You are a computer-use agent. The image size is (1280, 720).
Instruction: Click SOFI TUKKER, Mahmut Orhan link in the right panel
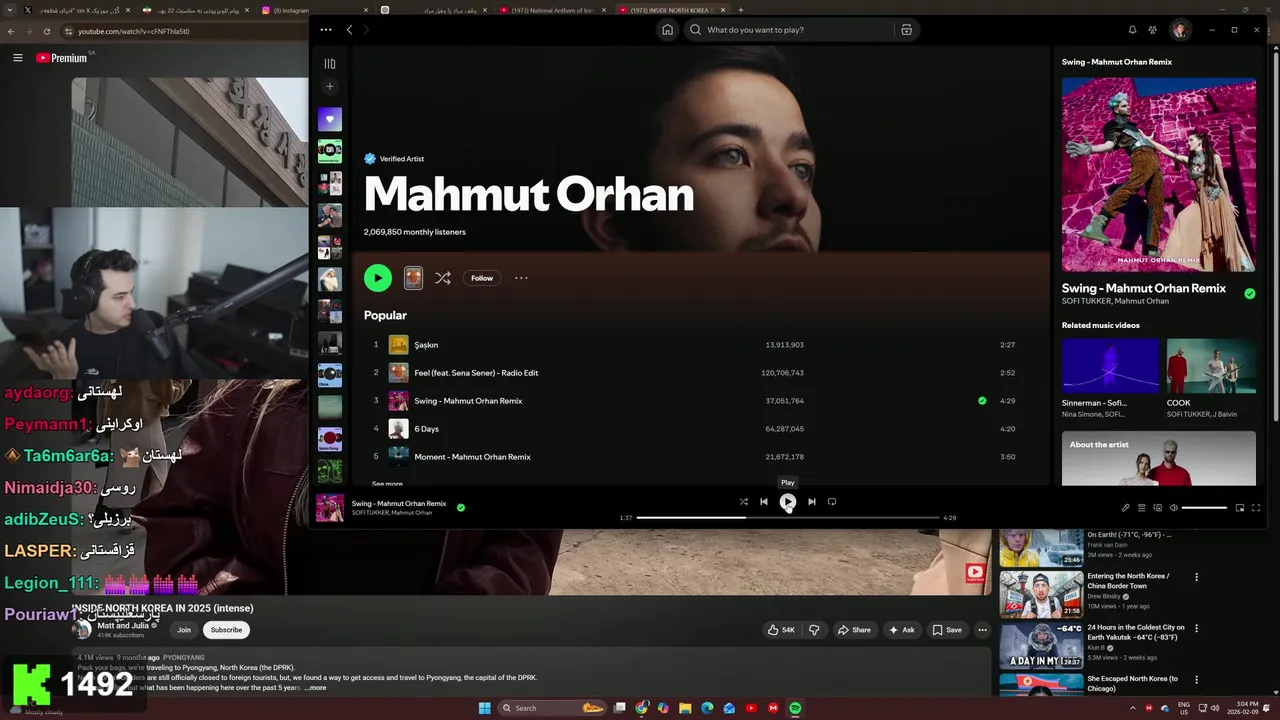coord(1115,301)
